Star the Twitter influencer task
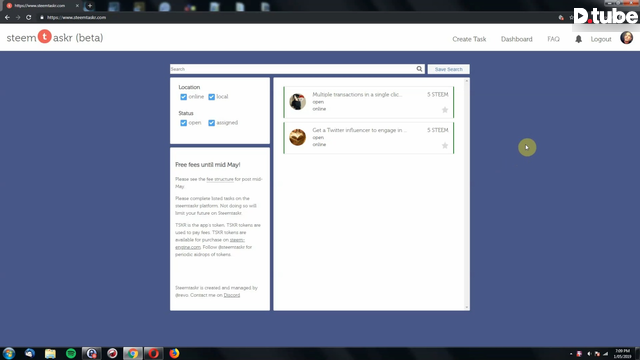 (445, 145)
